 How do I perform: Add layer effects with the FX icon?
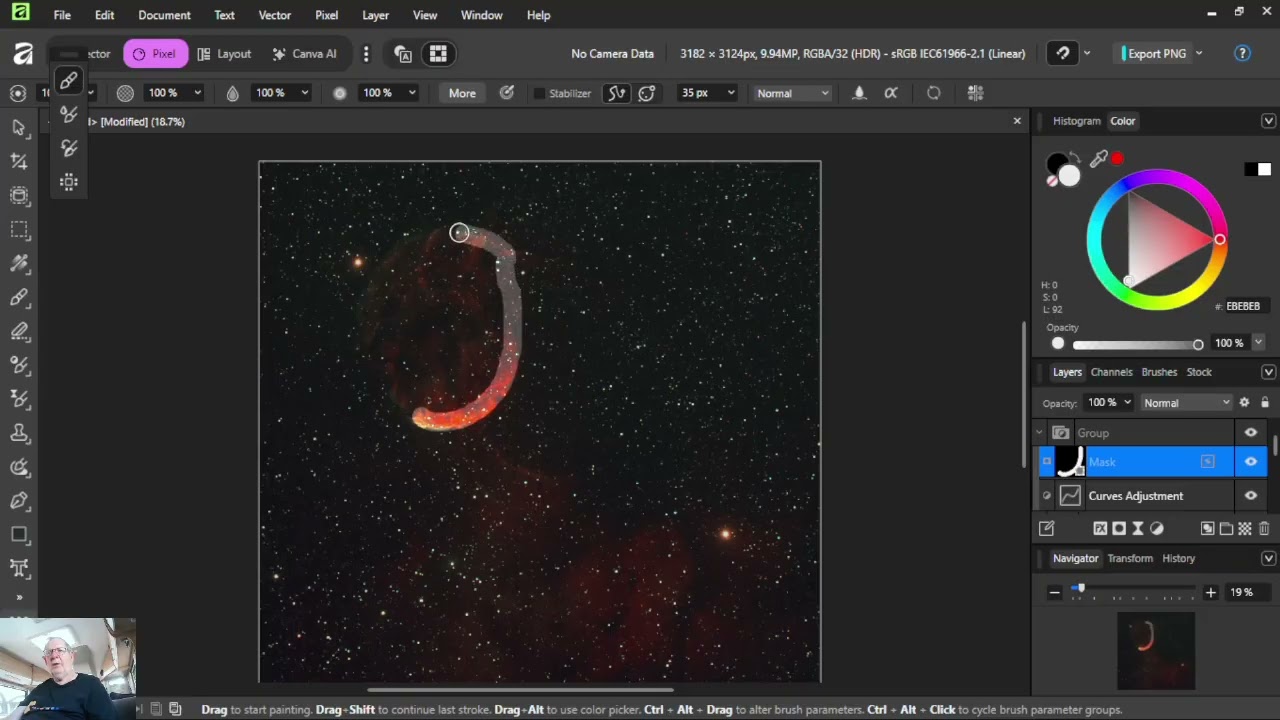[1100, 528]
